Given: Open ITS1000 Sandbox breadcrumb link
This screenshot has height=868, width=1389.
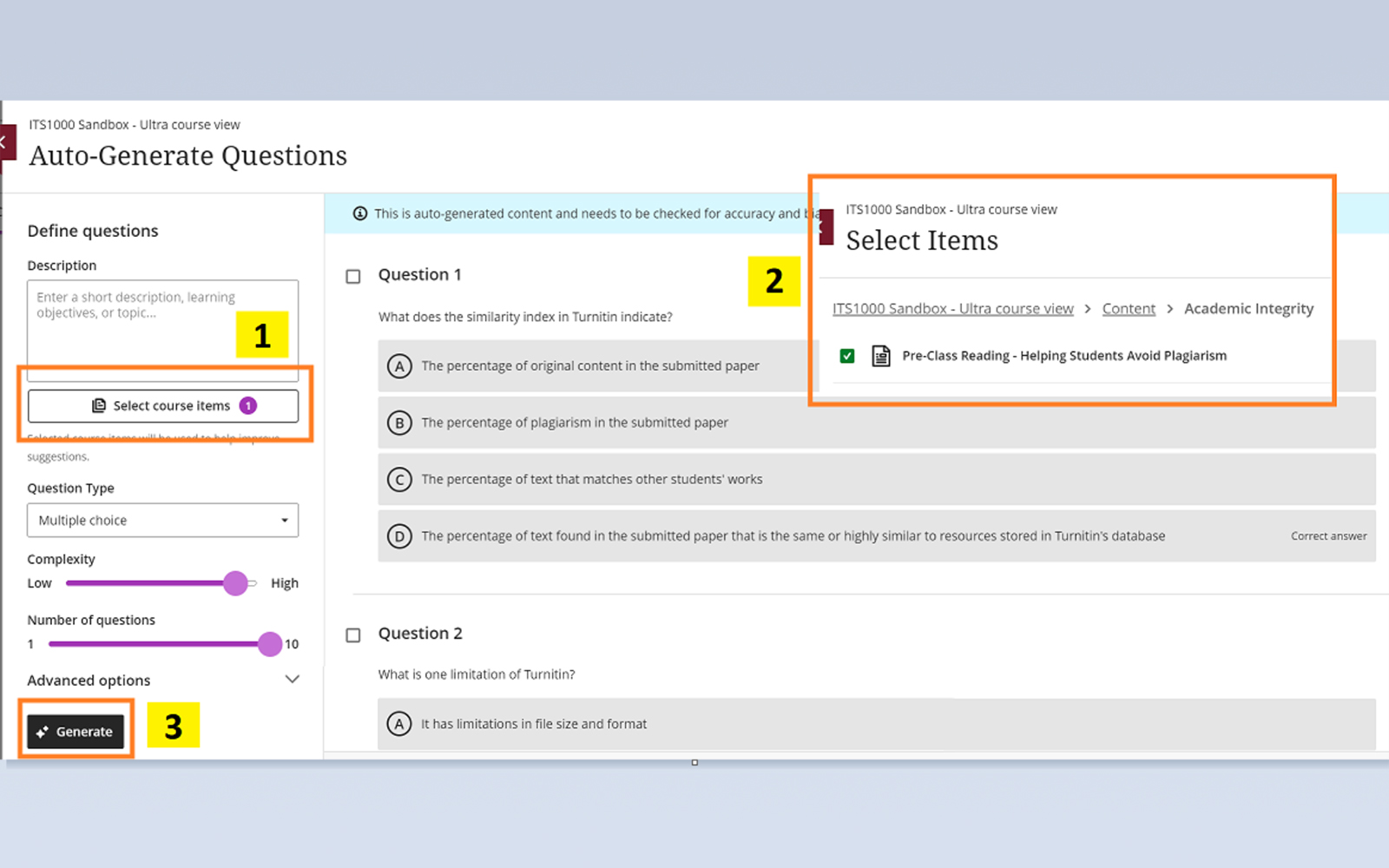Looking at the screenshot, I should pyautogui.click(x=952, y=309).
